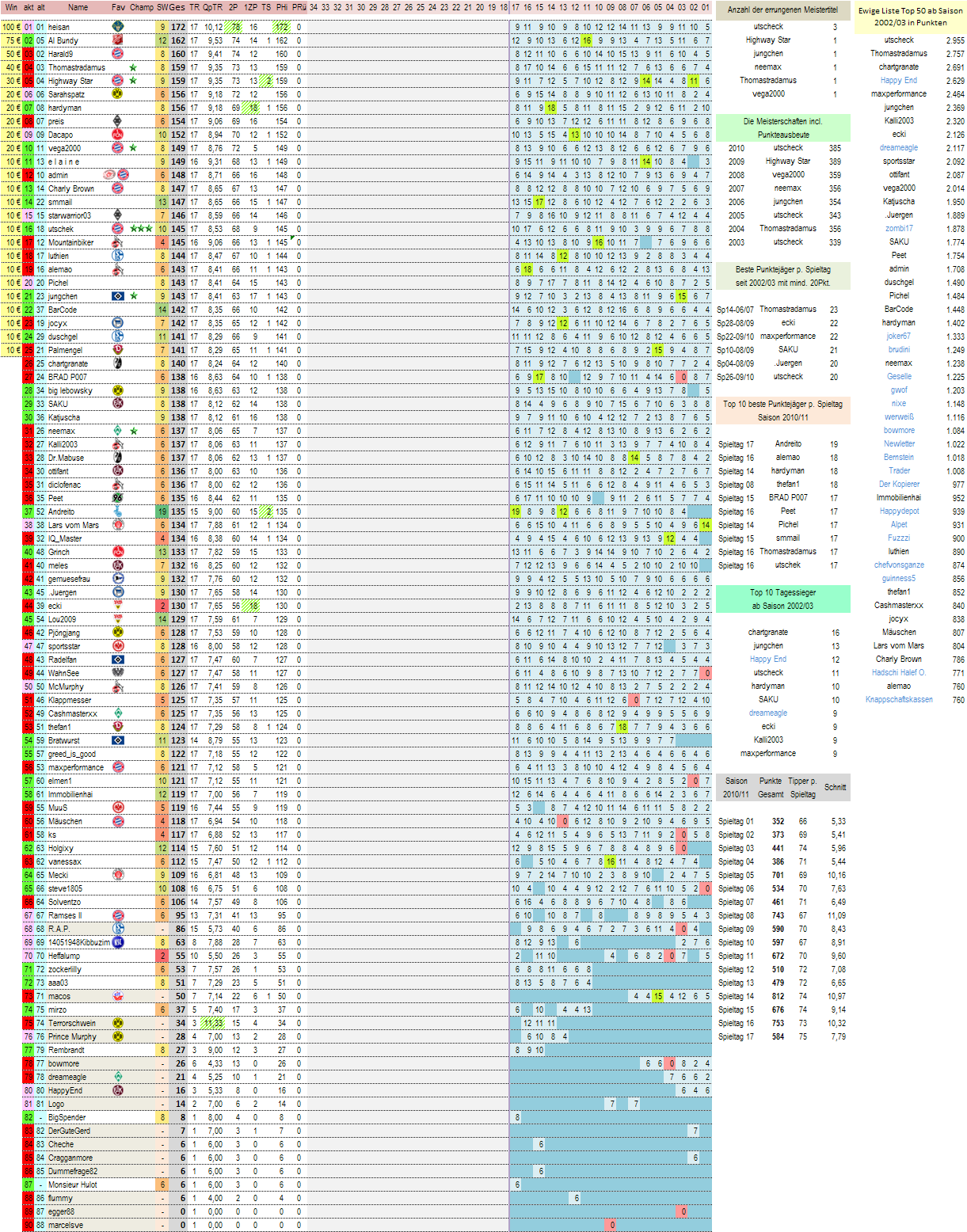Click the Dynamo Dresden logo beside Palmengel
The image size is (967, 1232).
pyautogui.click(x=117, y=350)
